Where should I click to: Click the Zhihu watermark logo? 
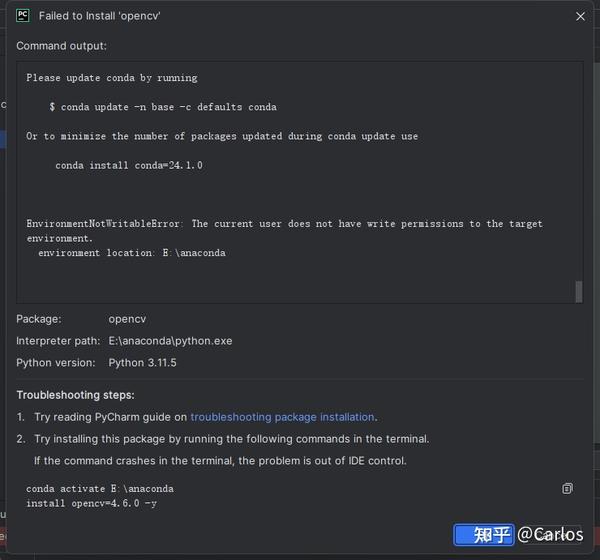(x=484, y=534)
